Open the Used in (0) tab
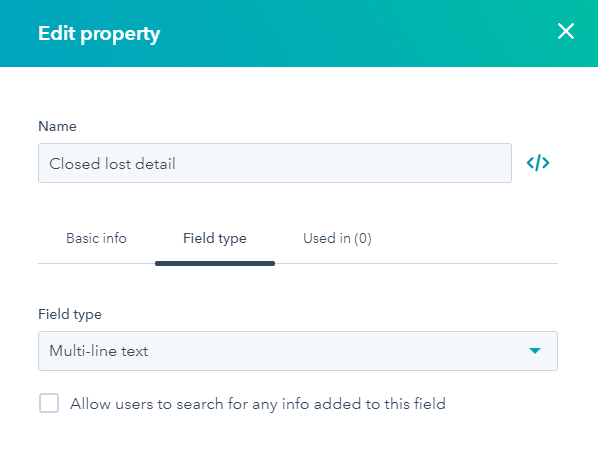 [337, 238]
